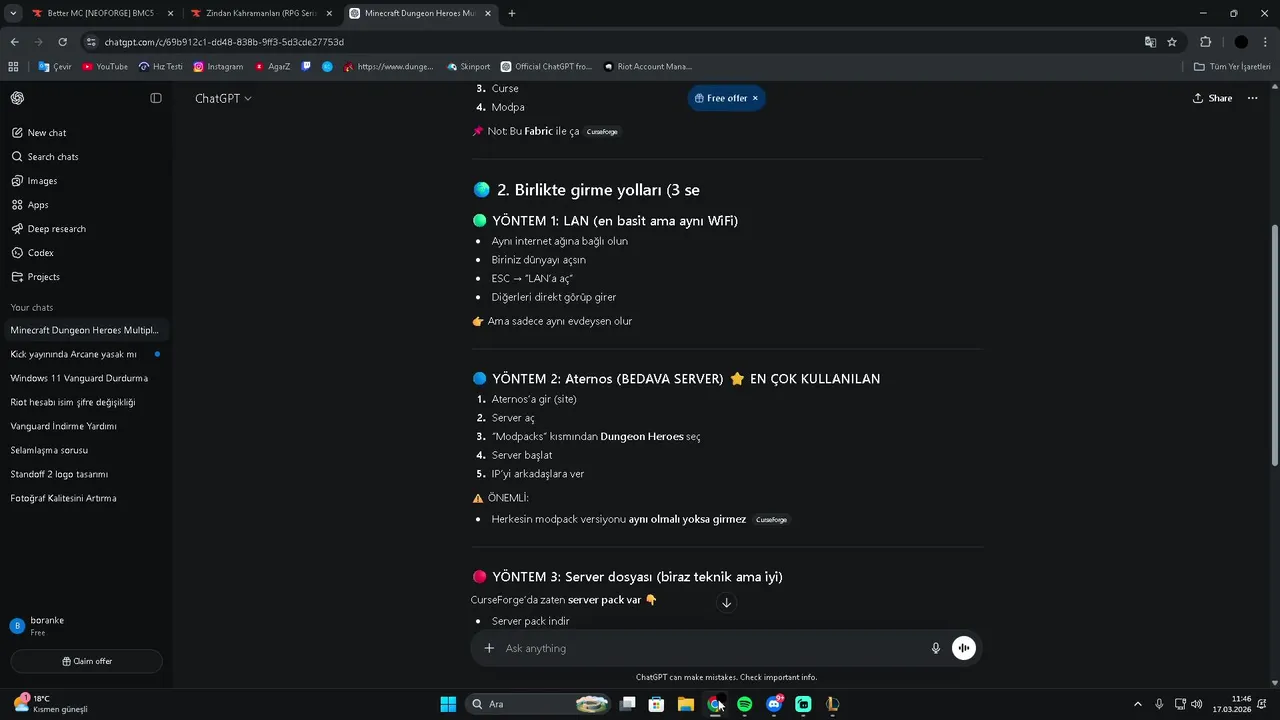Open the browser extensions puzzle icon

[x=1205, y=42]
